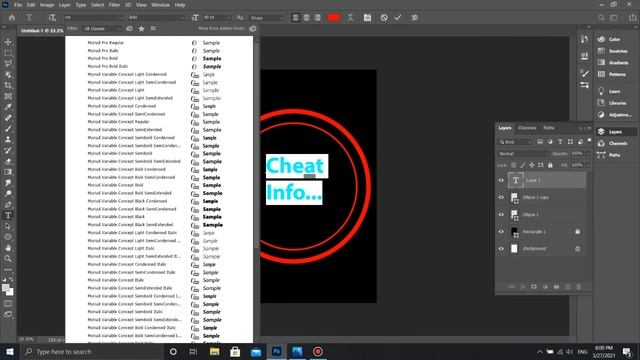640x360 pixels.
Task: Click the Windows search box
Action: pos(91,351)
